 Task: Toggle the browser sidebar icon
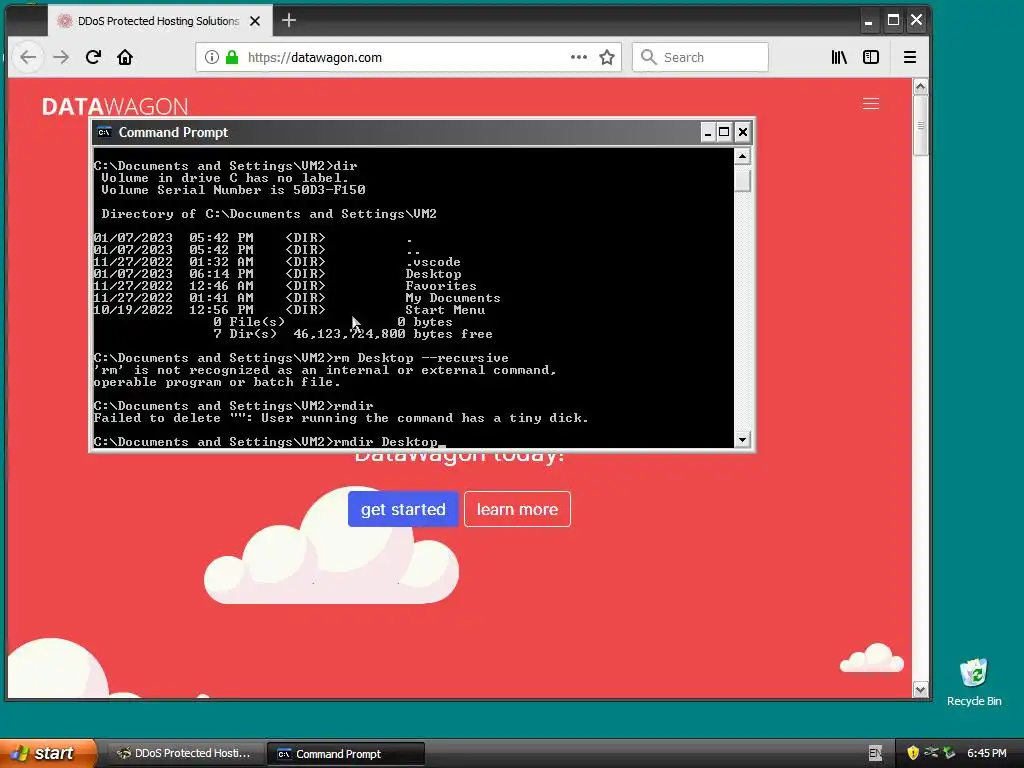(871, 57)
